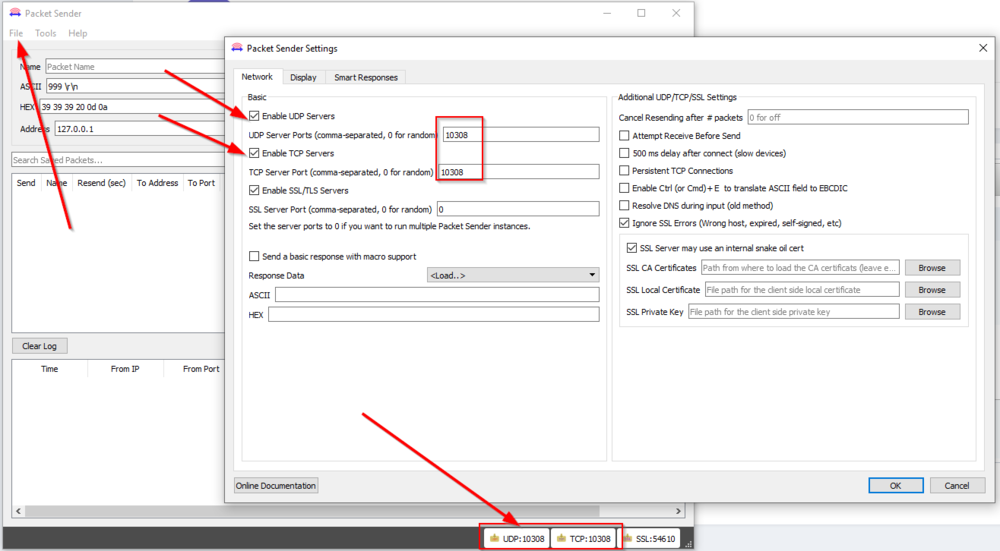Click the main window ASCII field with 999
The image size is (1000, 551).
(136, 86)
